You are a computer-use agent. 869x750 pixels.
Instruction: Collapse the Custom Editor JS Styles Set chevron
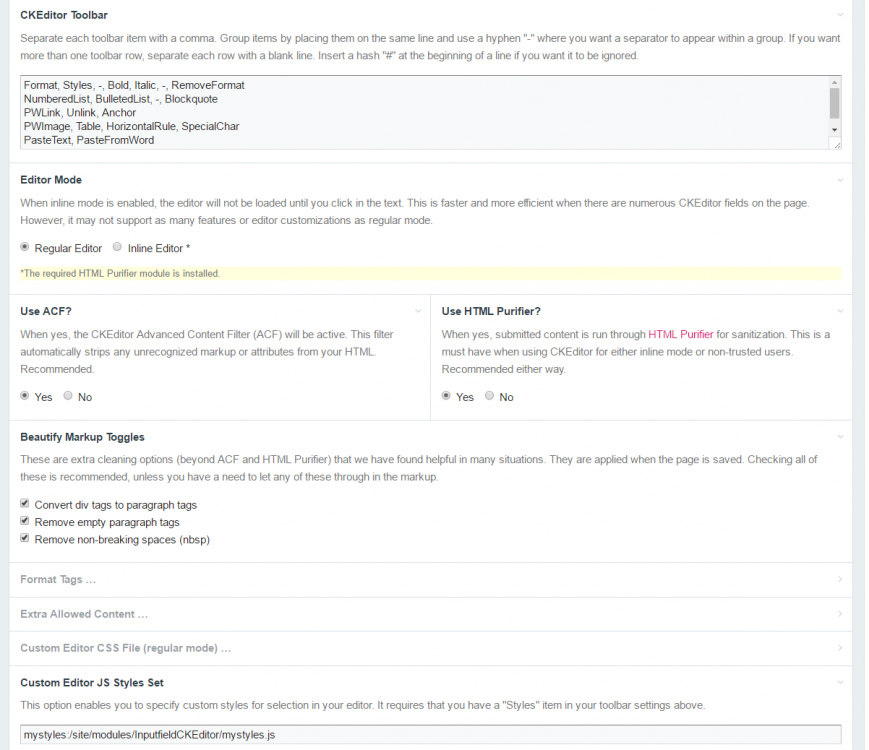pos(839,682)
